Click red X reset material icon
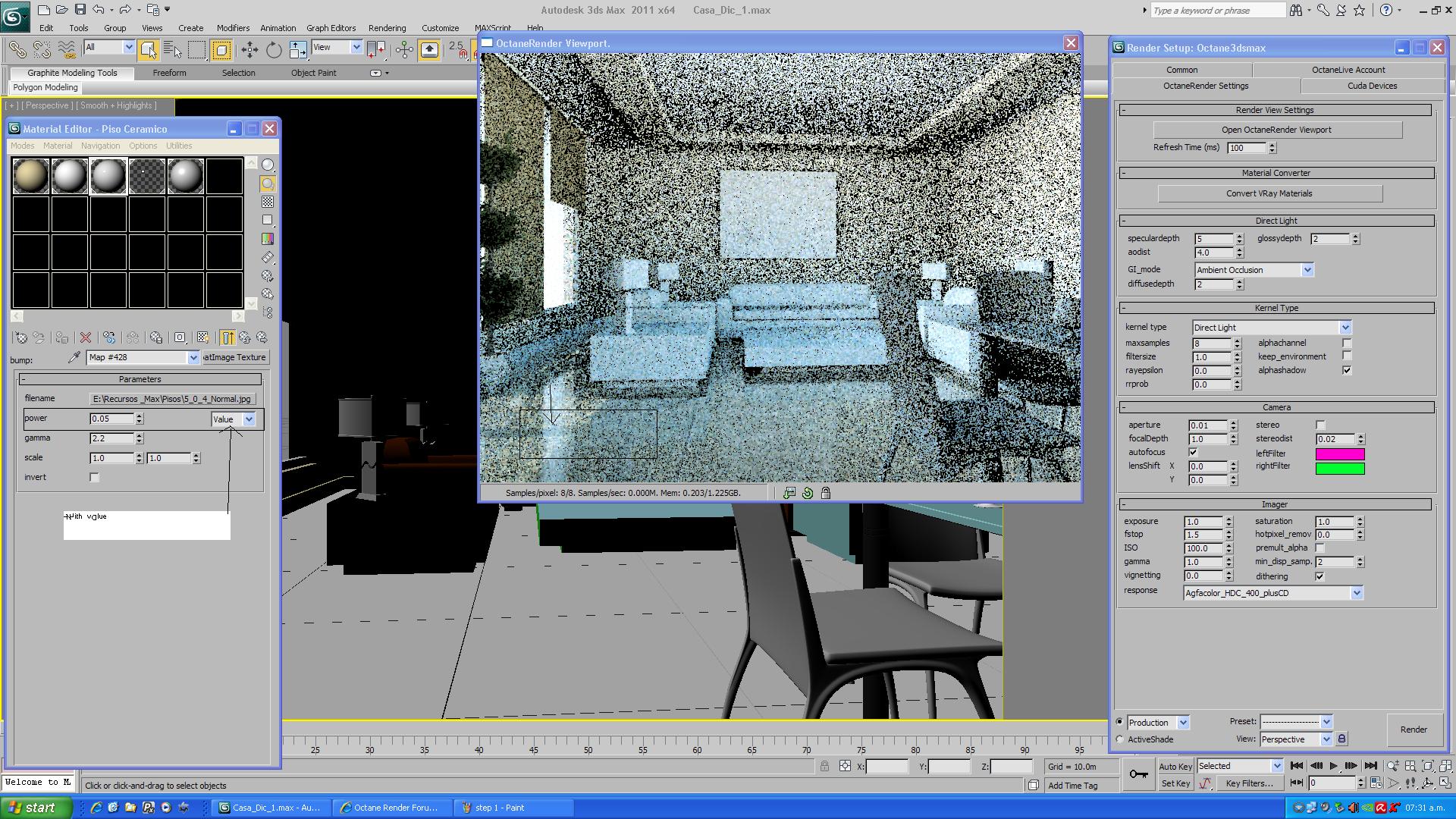 86,337
